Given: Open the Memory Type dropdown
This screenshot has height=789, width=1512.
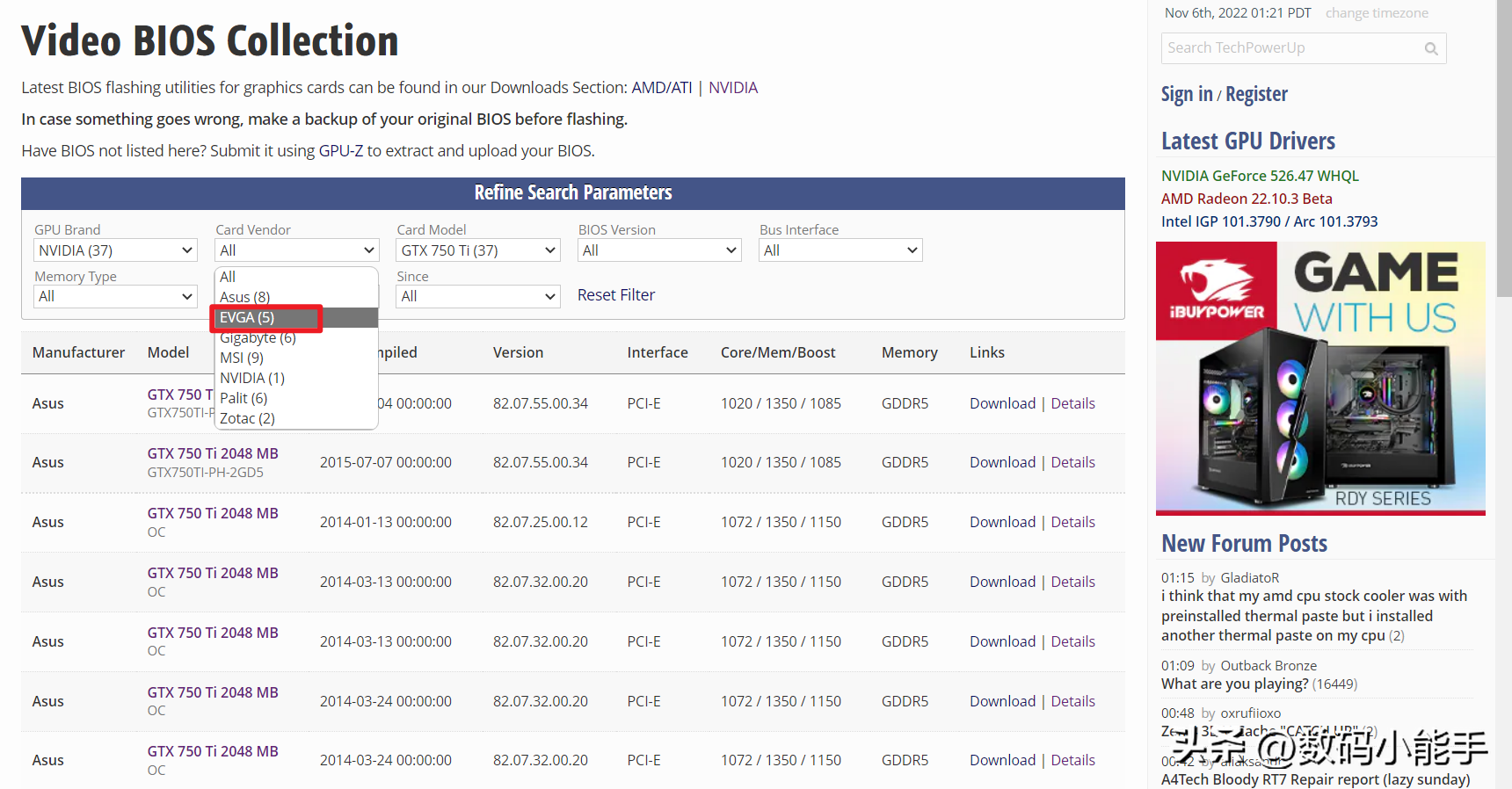Looking at the screenshot, I should [115, 297].
